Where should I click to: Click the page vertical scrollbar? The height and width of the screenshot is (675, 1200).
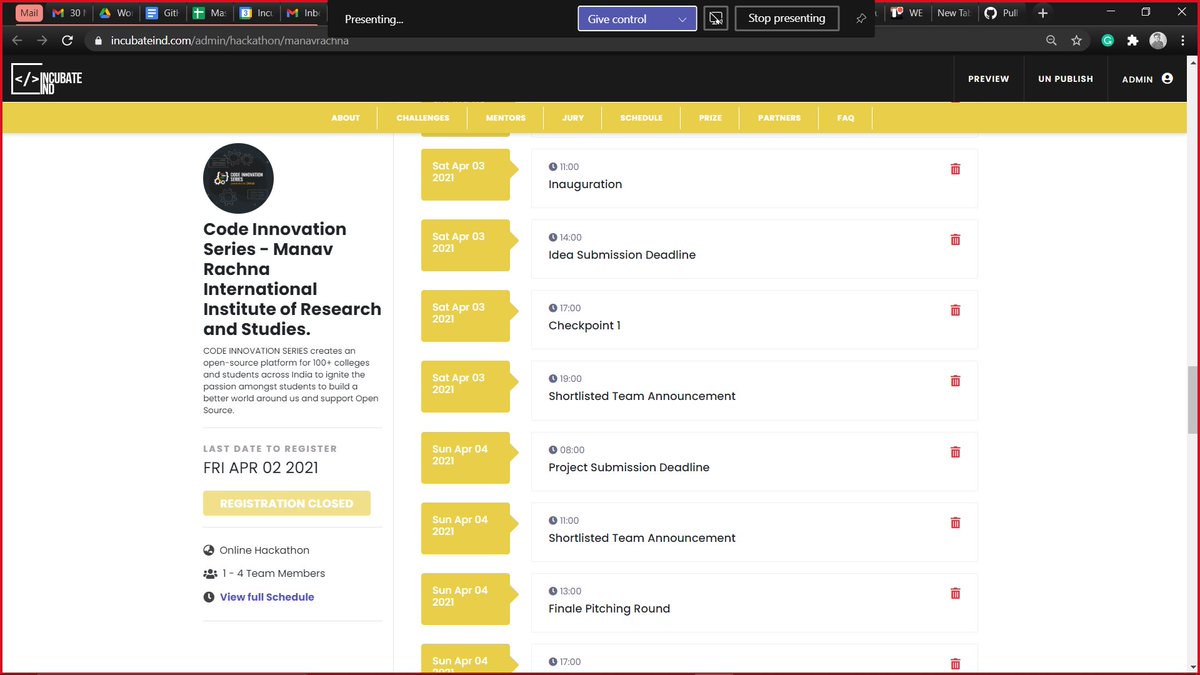point(1192,400)
